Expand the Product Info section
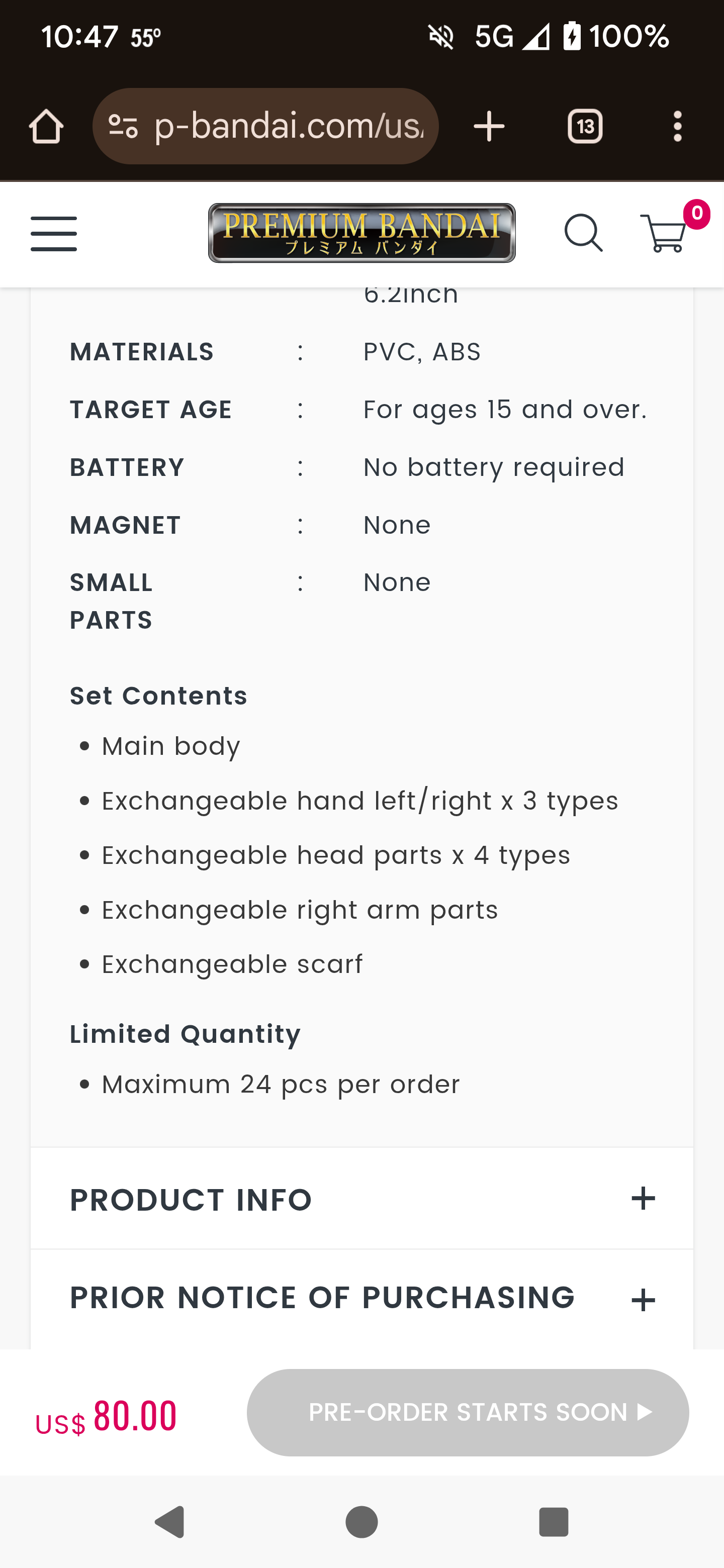 [191, 1200]
